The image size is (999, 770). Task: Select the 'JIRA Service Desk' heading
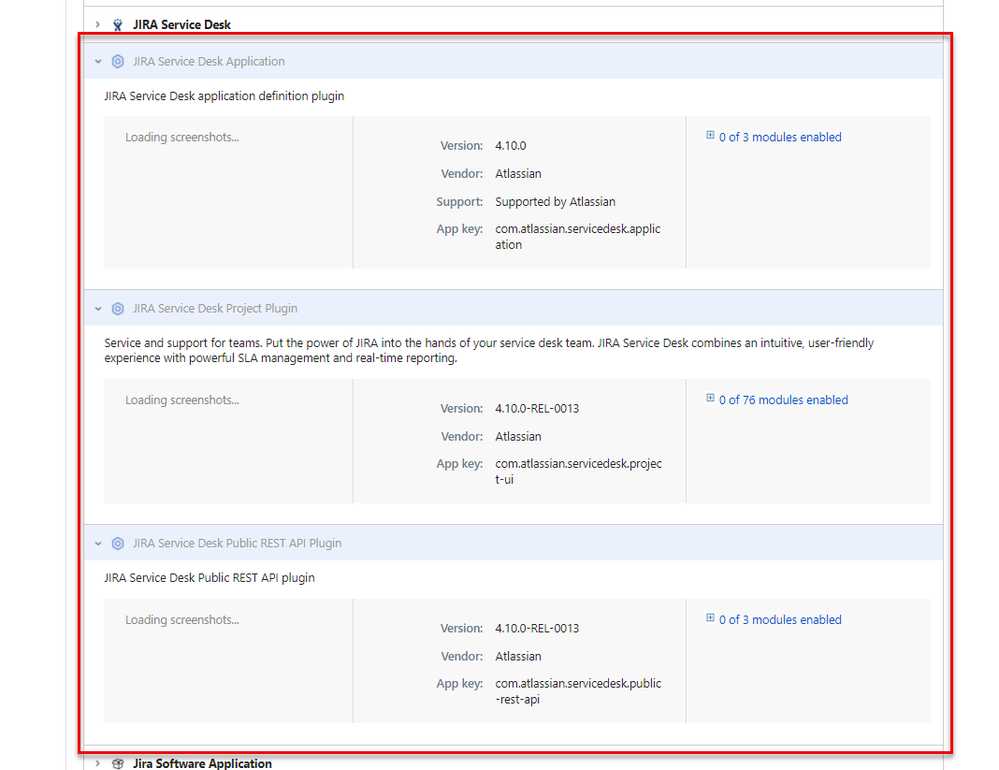pyautogui.click(x=182, y=25)
